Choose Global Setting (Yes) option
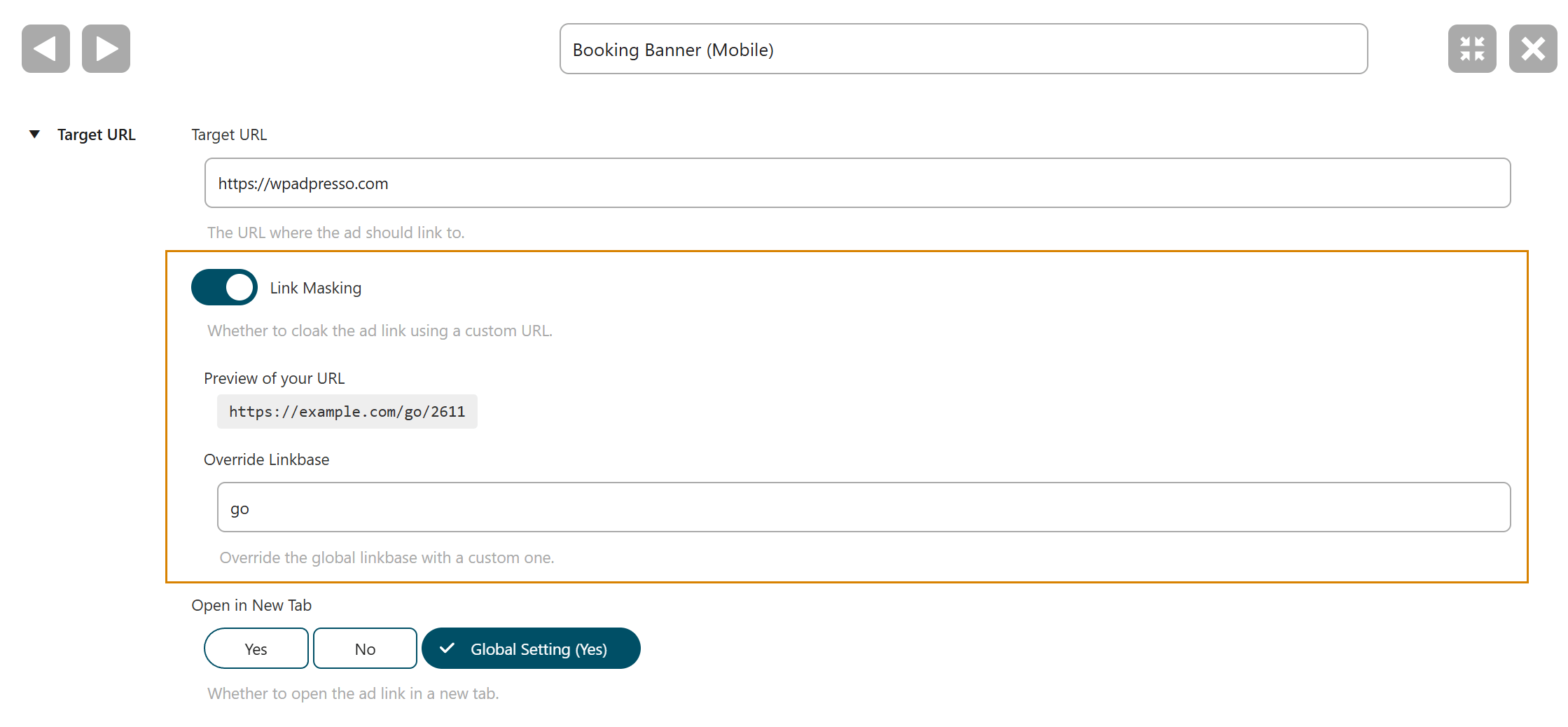The image size is (1568, 727). 531,649
